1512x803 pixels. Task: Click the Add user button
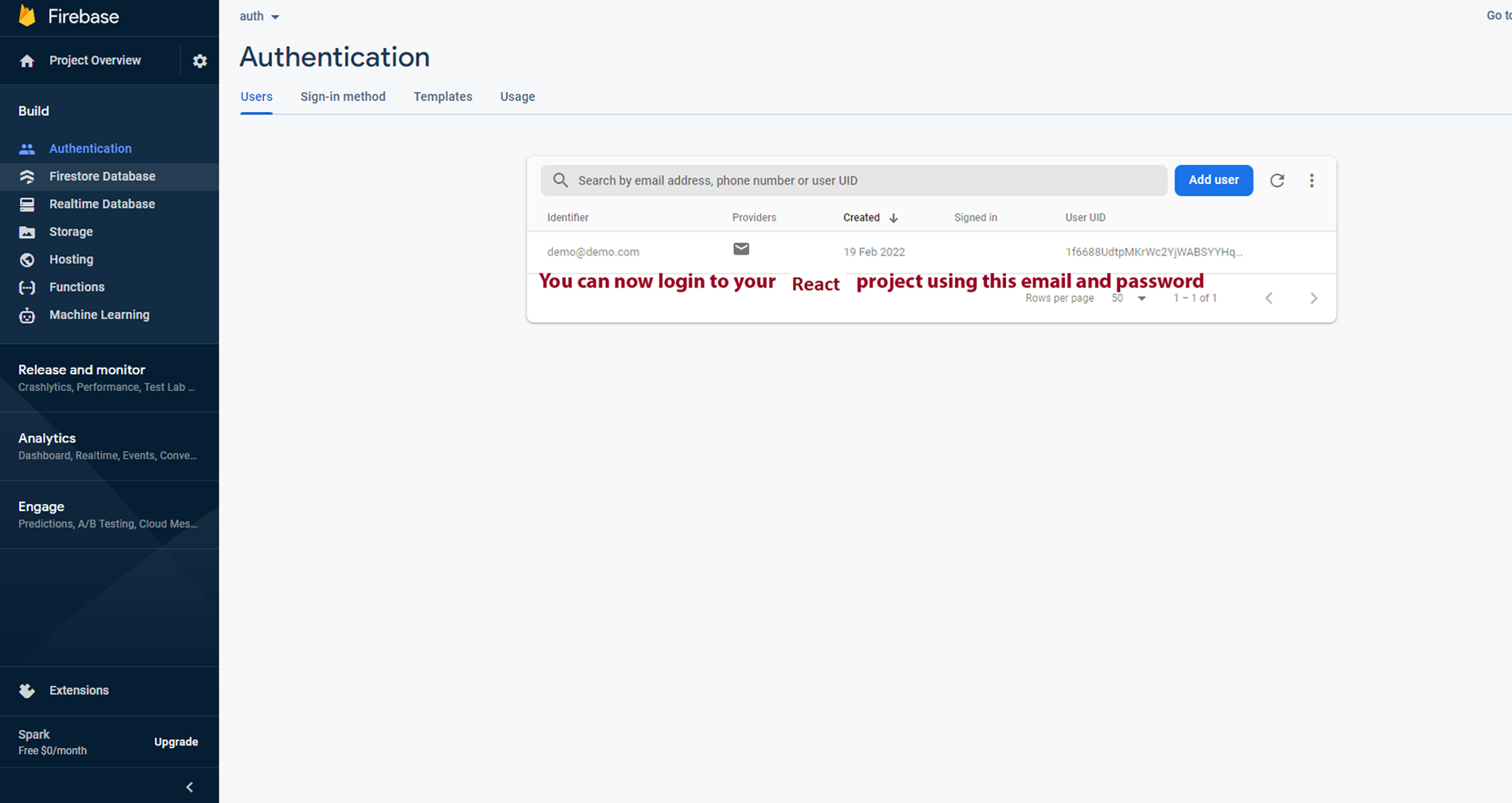[x=1213, y=181]
